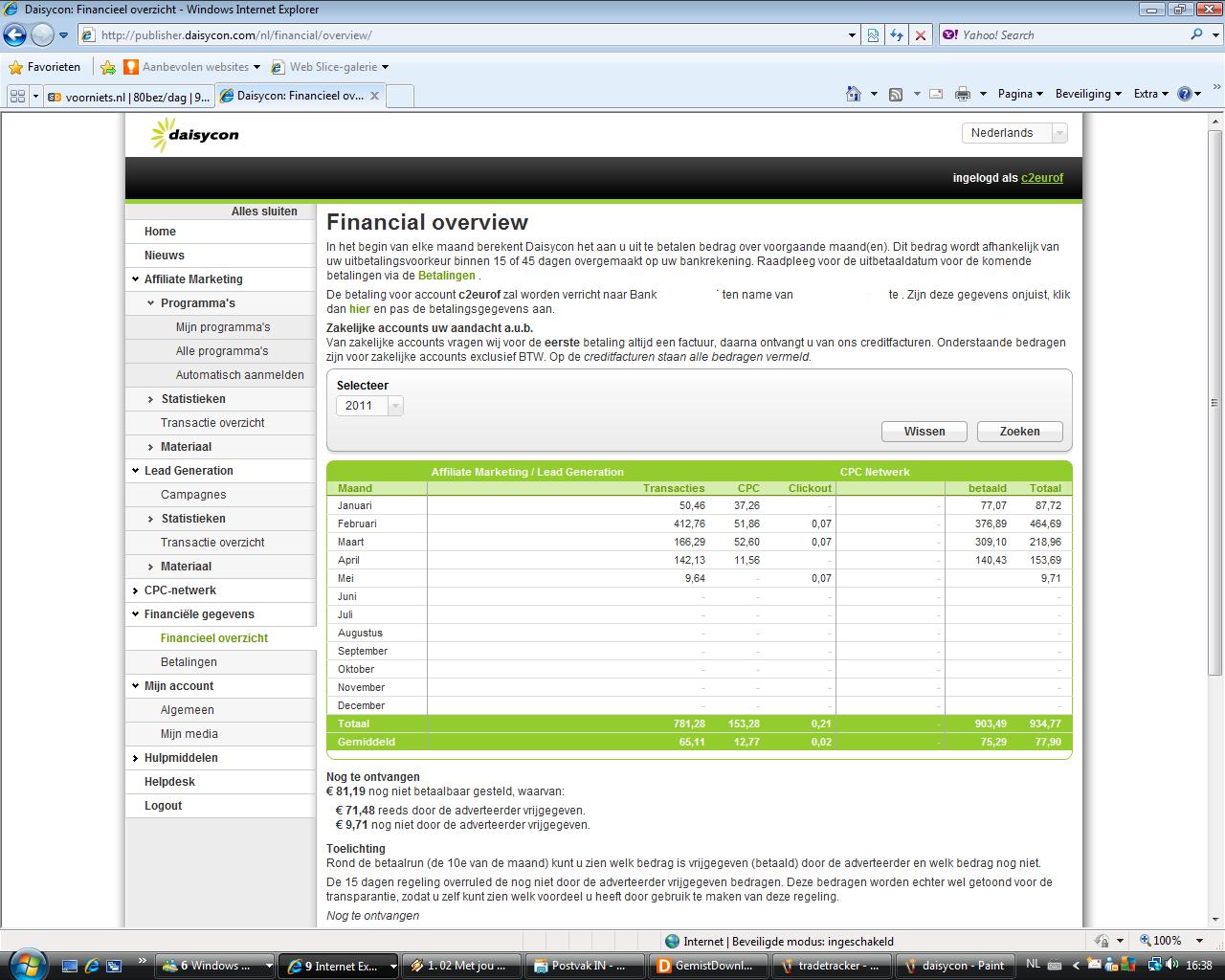The image size is (1225, 980).
Task: Open Betalingen in sidebar menu
Action: point(189,662)
